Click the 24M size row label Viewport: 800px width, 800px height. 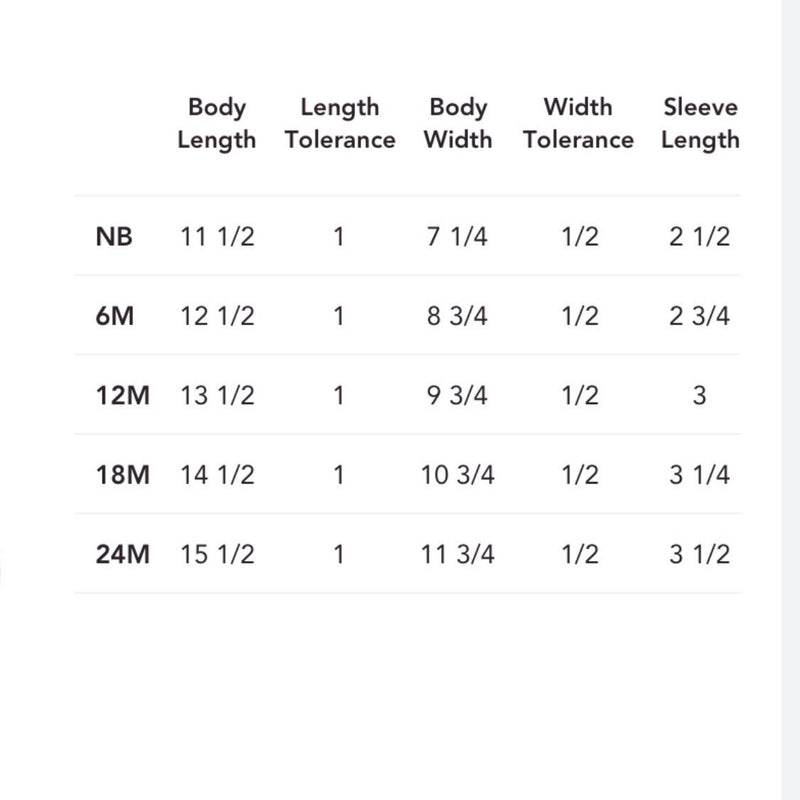(122, 553)
